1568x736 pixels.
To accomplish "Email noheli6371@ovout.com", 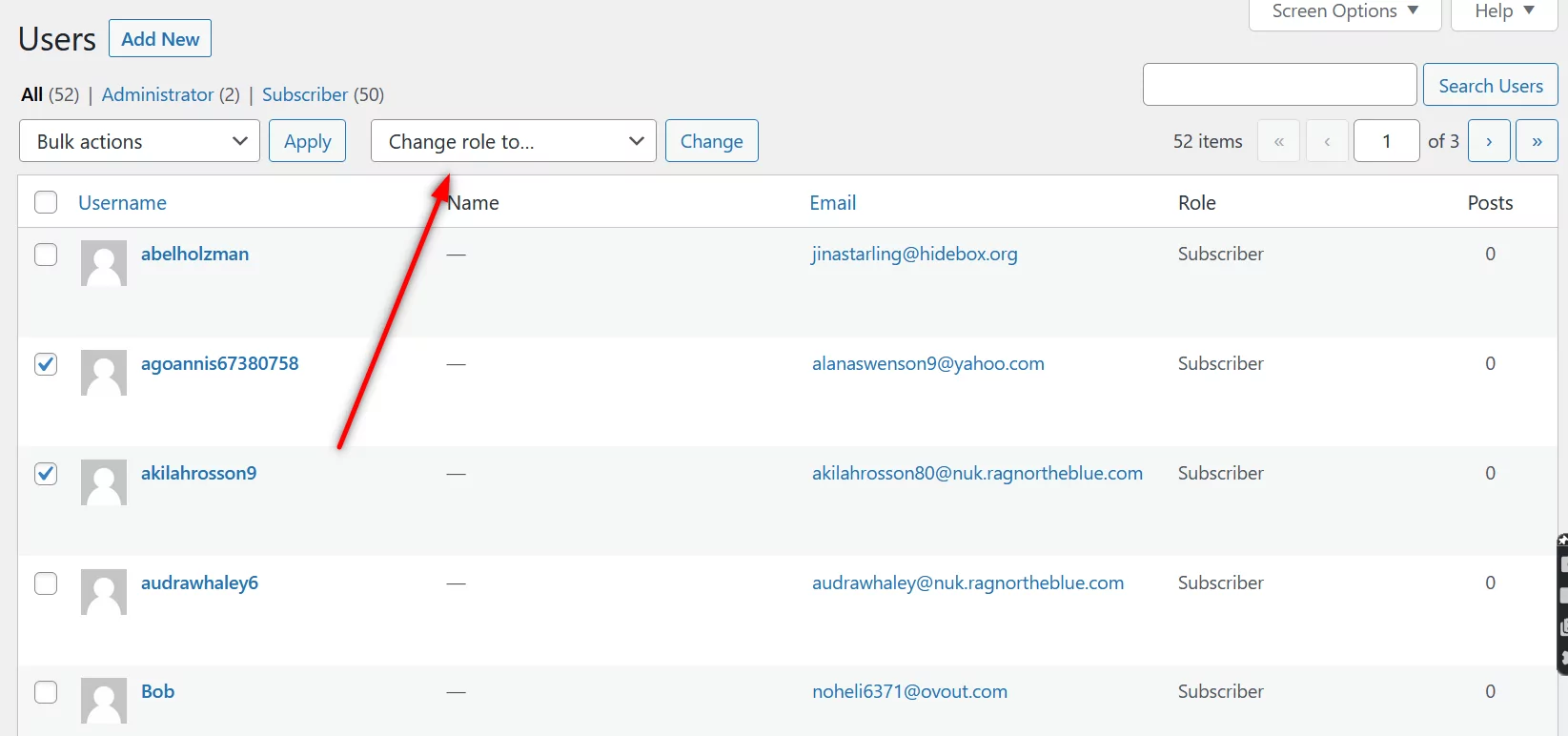I will click(909, 691).
